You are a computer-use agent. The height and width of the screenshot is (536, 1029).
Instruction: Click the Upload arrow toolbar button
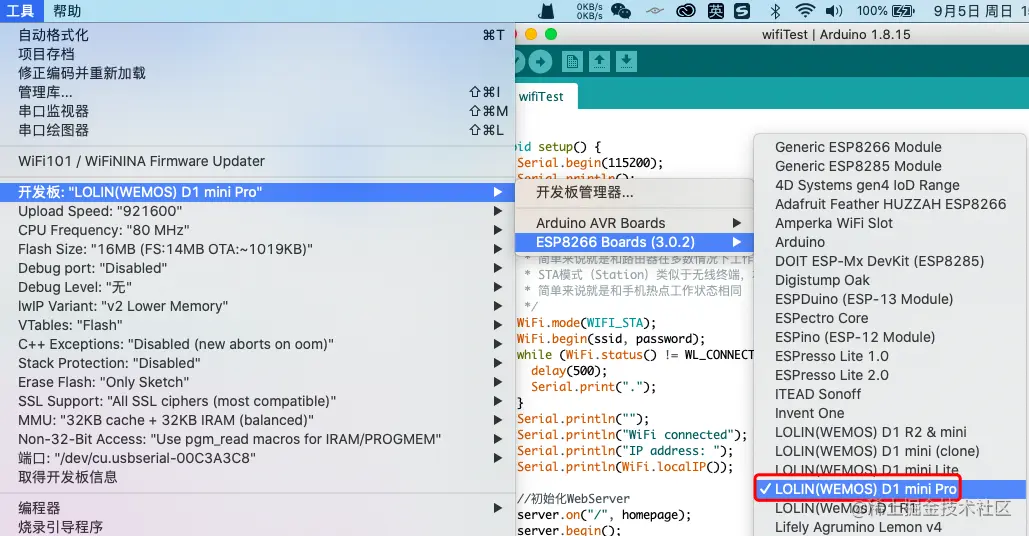[x=539, y=62]
